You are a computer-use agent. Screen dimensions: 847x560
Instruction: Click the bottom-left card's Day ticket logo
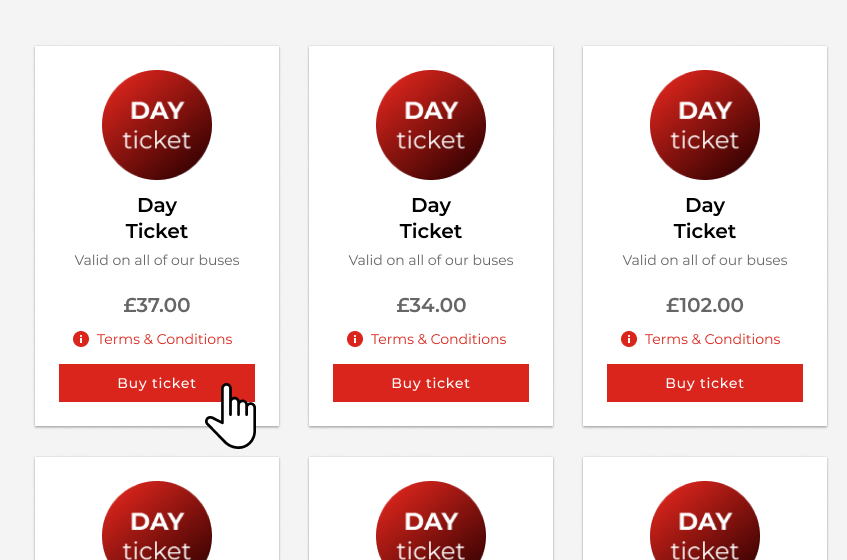[157, 525]
